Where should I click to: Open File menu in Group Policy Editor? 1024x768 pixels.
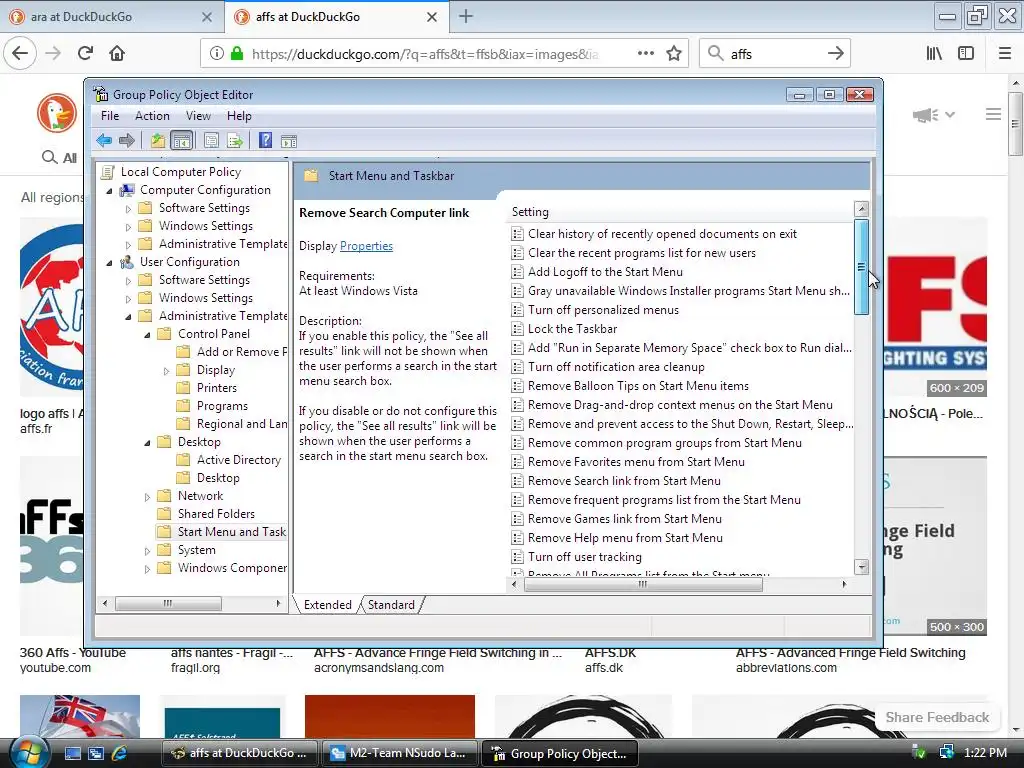[x=110, y=116]
